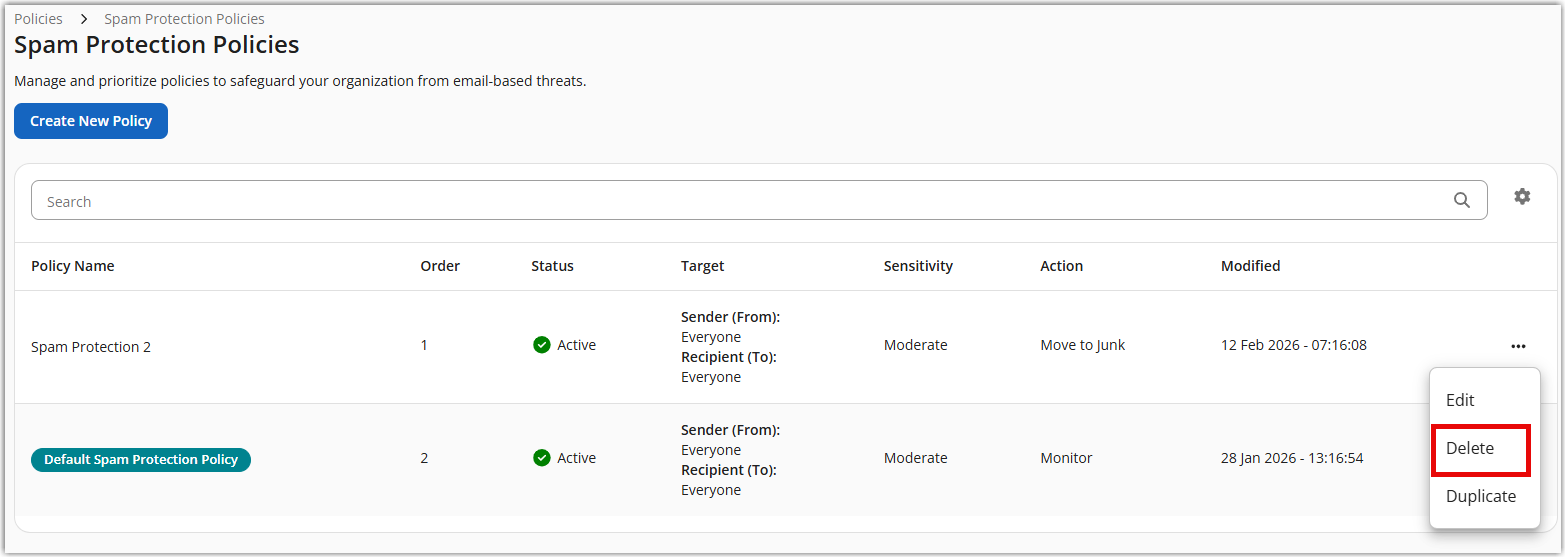The height and width of the screenshot is (558, 1566).
Task: Open the Spam Protection 2 policy row
Action: [91, 347]
